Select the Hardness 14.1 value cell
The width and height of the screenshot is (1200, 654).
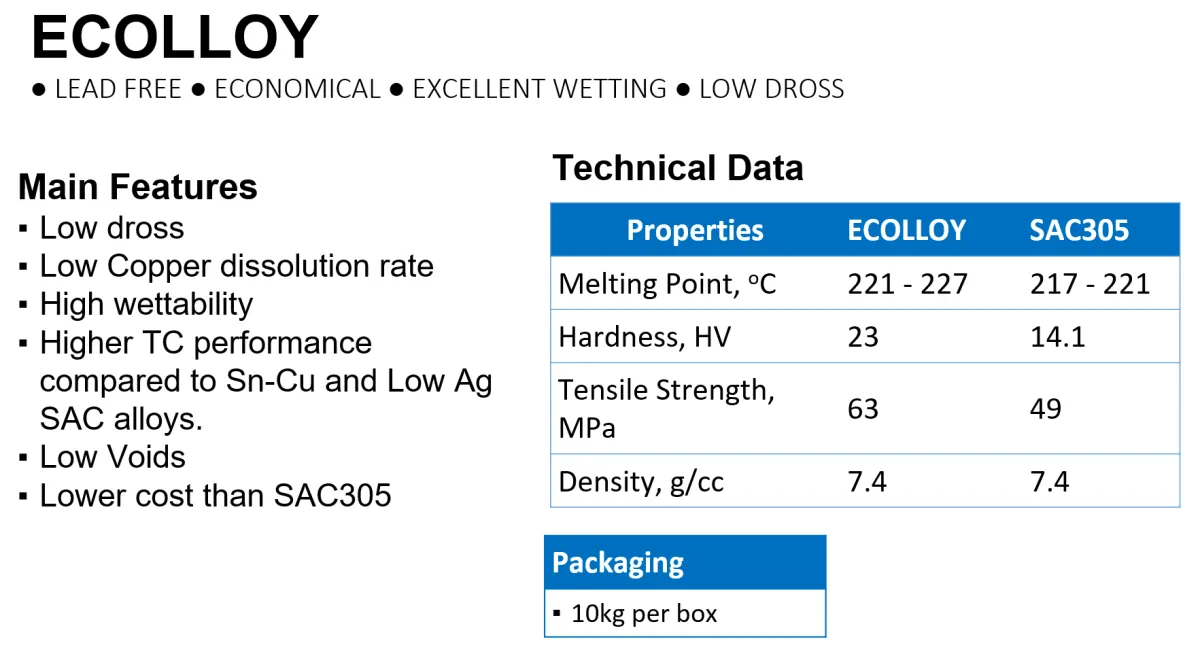click(1057, 337)
